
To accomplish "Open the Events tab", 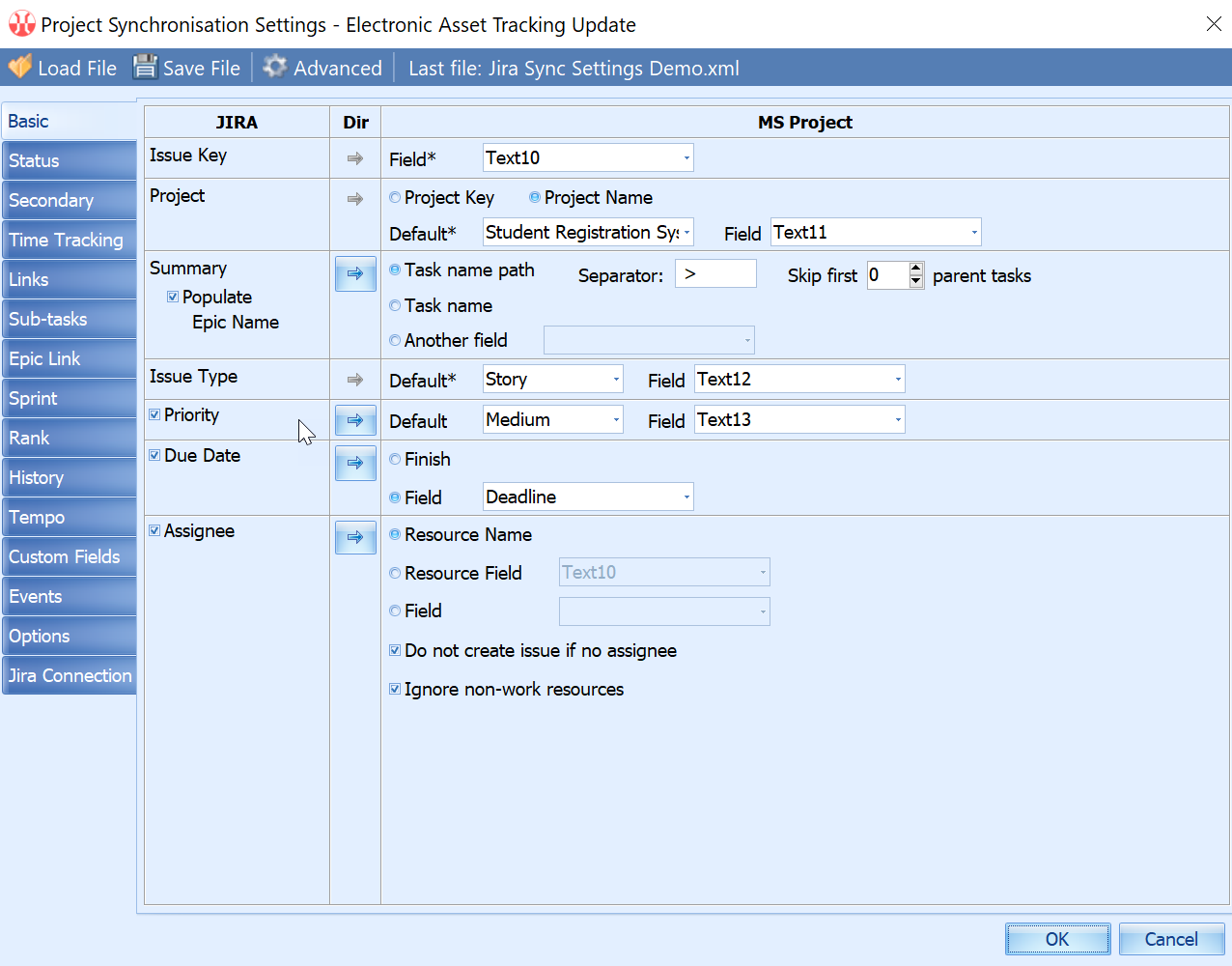I will 69,596.
